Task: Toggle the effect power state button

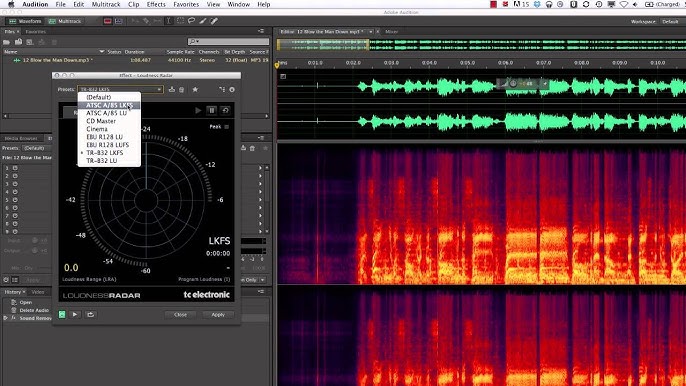Action: click(62, 314)
